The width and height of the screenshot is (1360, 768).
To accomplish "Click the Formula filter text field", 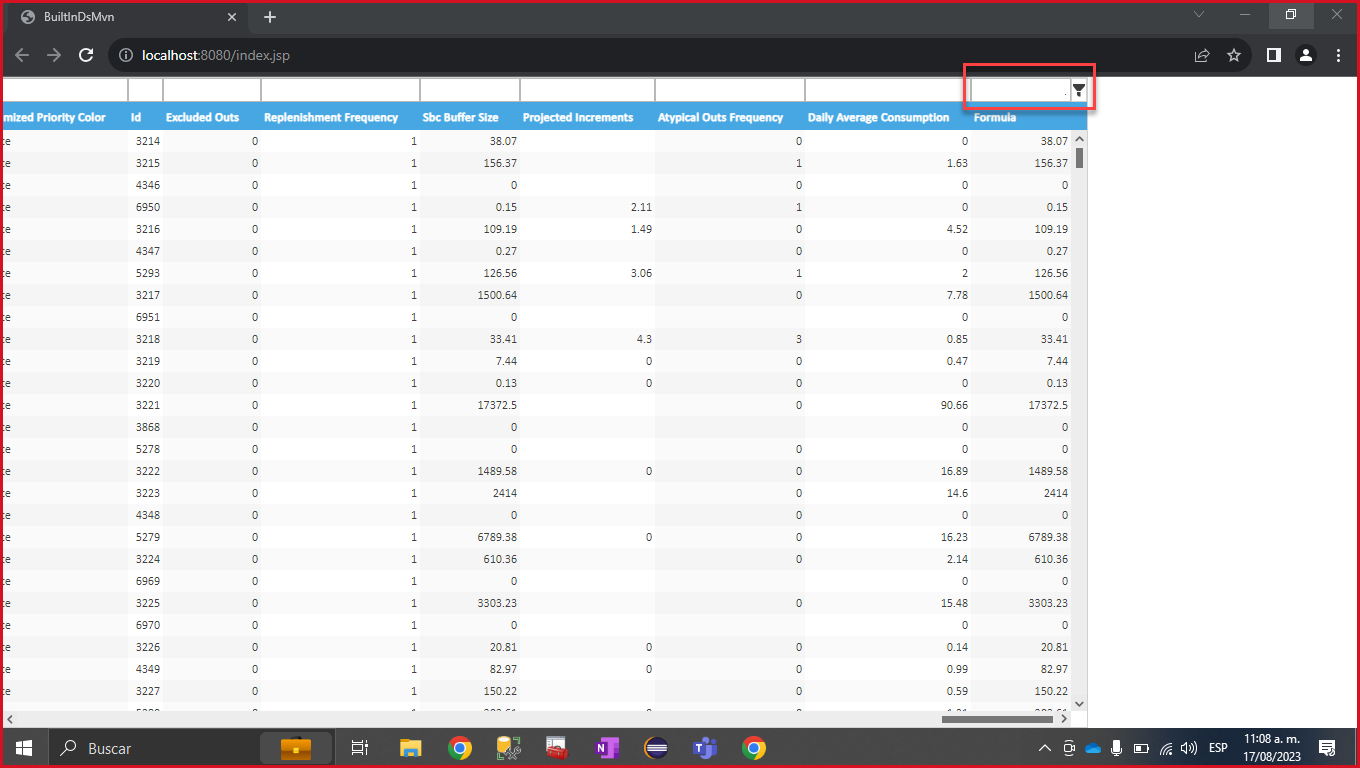I will [x=1019, y=90].
